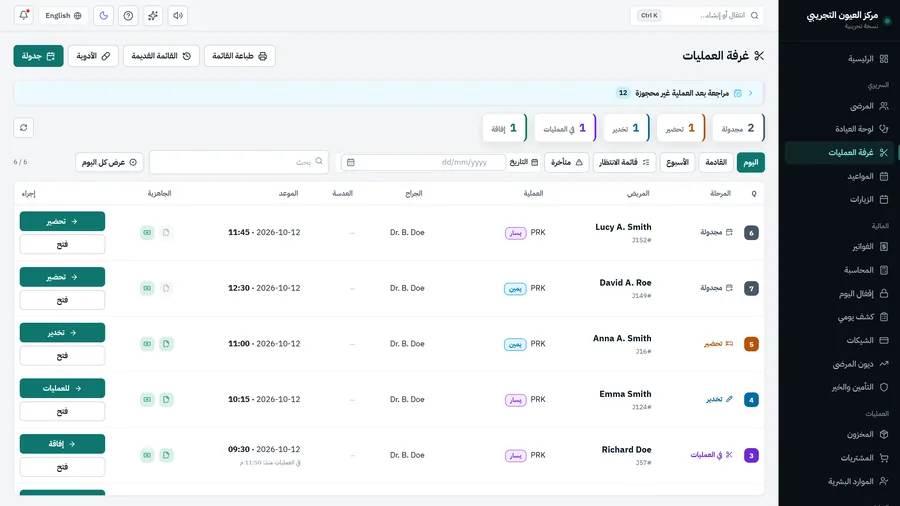Viewport: 900px width, 506px height.
Task: Filter by تخدير stage card
Action: pyautogui.click(x=627, y=128)
